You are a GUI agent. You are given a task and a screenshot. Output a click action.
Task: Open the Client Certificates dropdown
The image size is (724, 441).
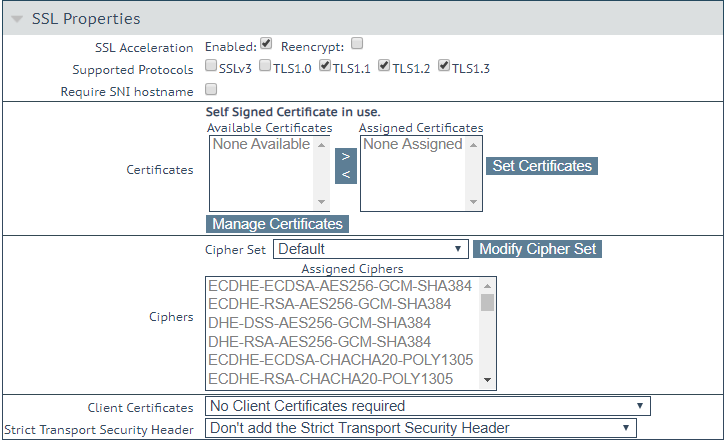pos(428,406)
